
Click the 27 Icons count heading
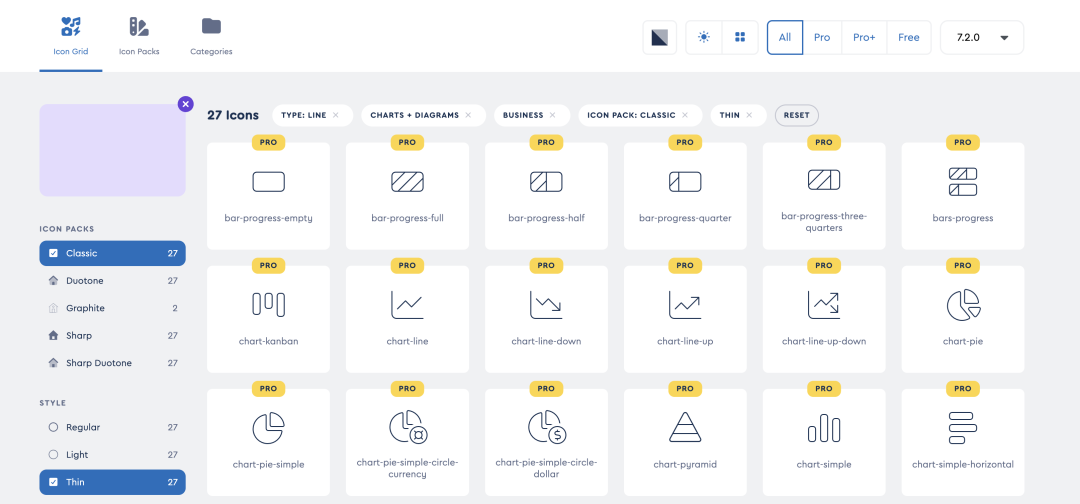pyautogui.click(x=233, y=116)
